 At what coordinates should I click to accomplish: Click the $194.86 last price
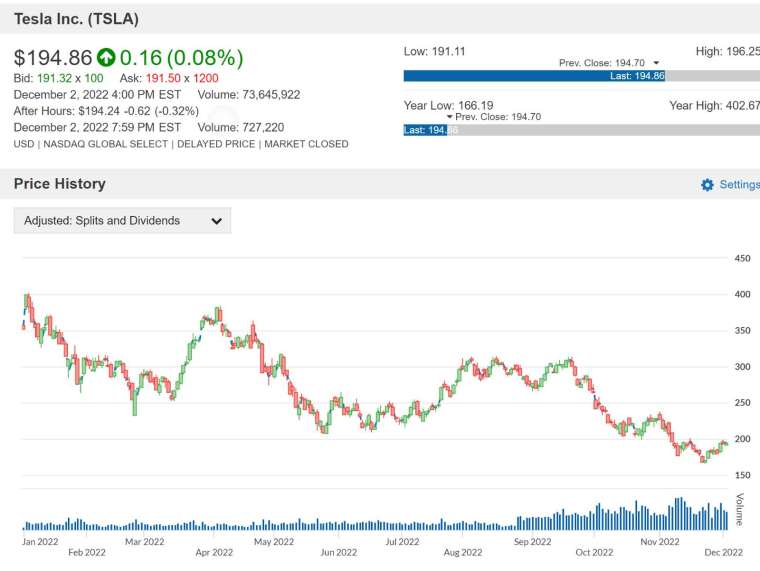pos(53,58)
